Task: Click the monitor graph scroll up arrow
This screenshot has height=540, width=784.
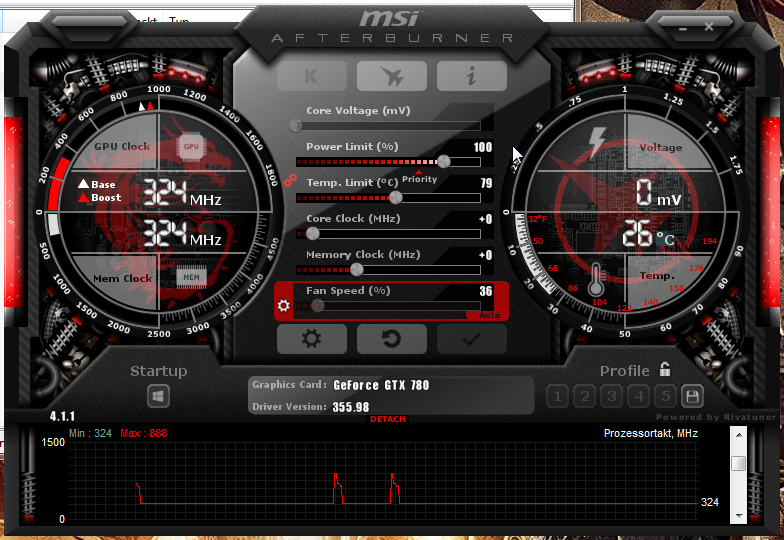Action: coord(738,434)
